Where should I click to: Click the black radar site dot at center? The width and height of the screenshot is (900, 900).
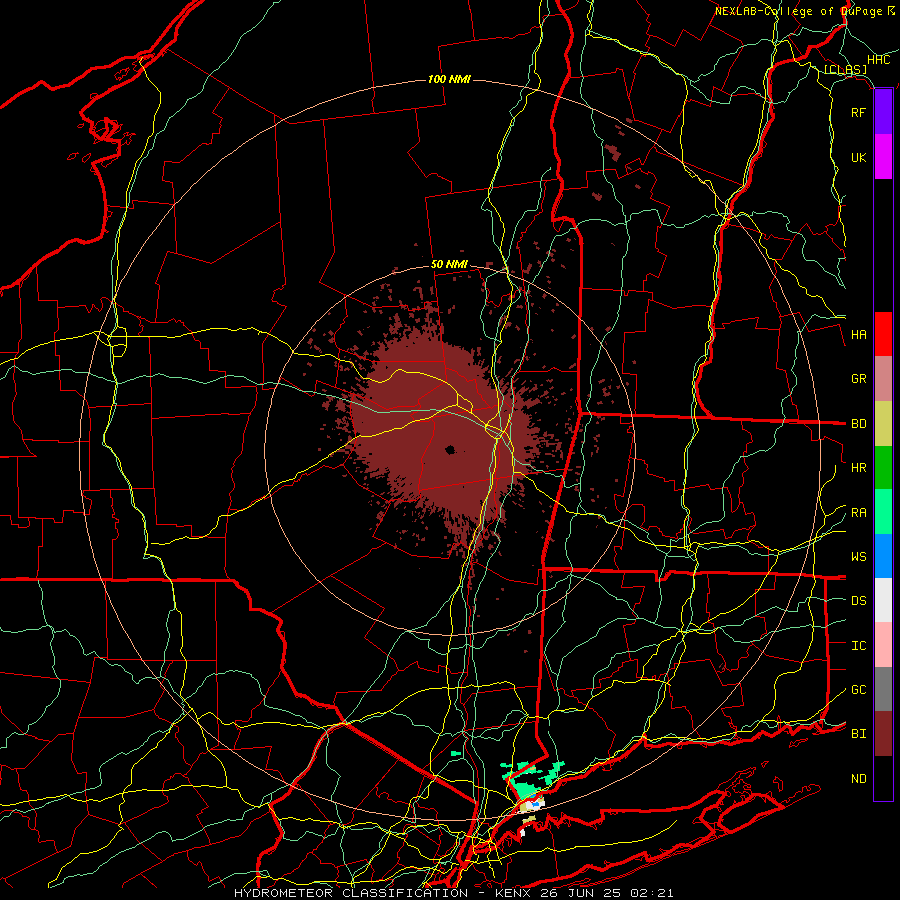click(x=449, y=450)
